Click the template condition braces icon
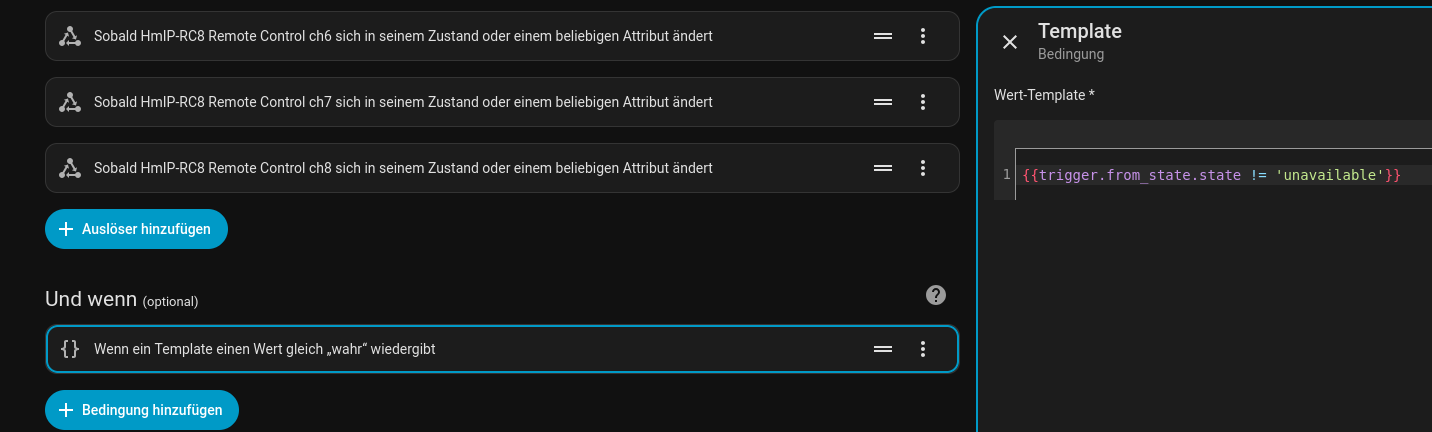Screen dimensions: 1432x432 pyautogui.click(x=69, y=349)
